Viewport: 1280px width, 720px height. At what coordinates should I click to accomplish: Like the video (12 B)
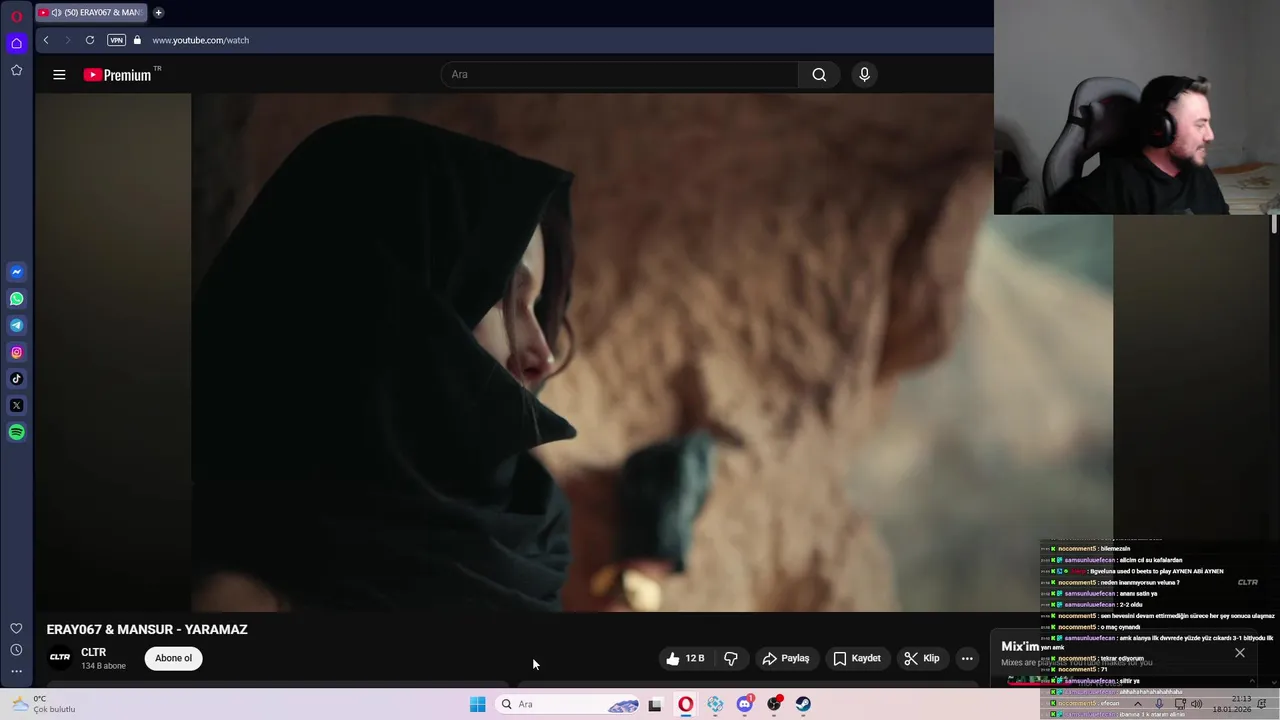pyautogui.click(x=686, y=658)
